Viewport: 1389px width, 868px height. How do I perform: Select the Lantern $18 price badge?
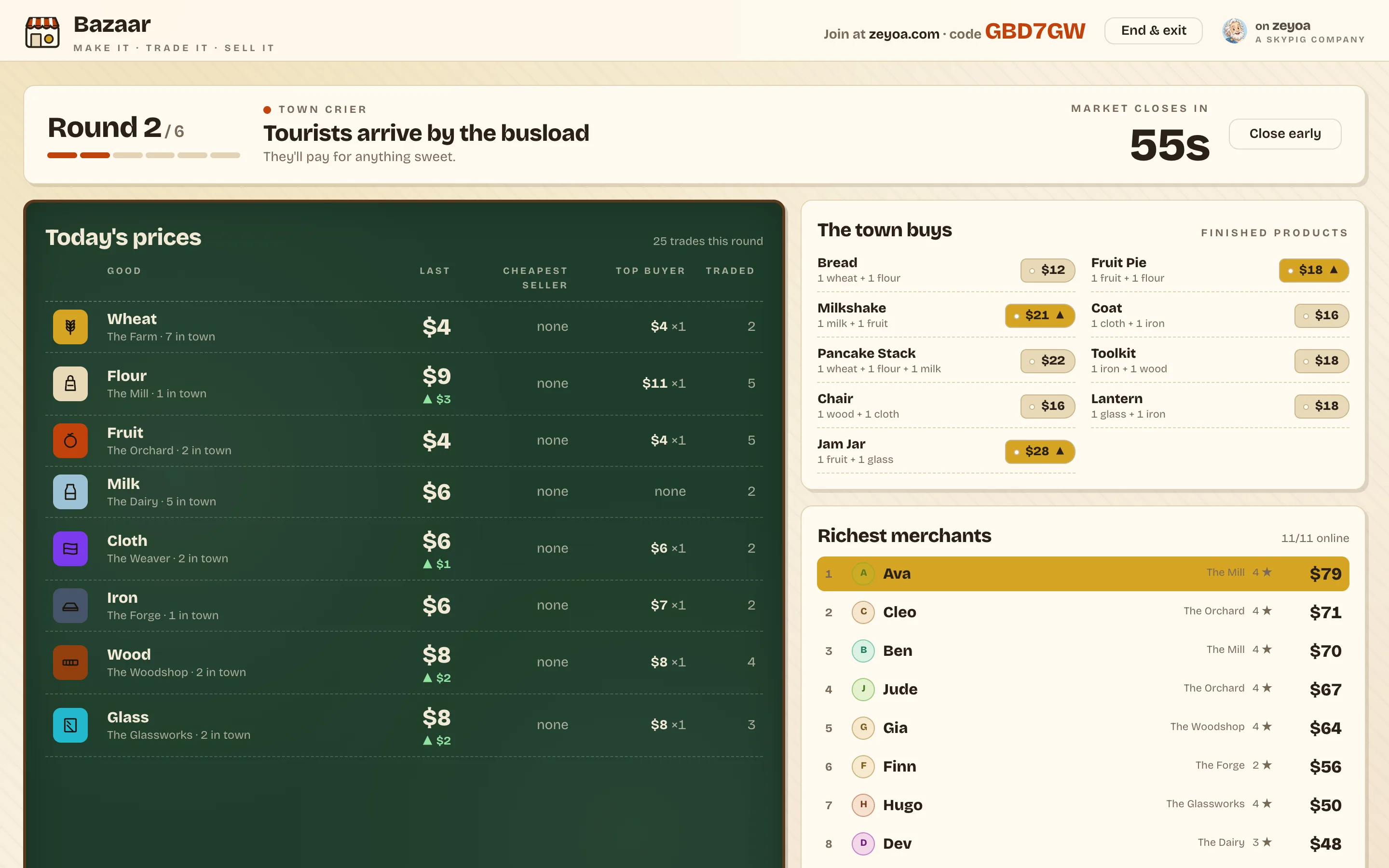click(x=1321, y=406)
